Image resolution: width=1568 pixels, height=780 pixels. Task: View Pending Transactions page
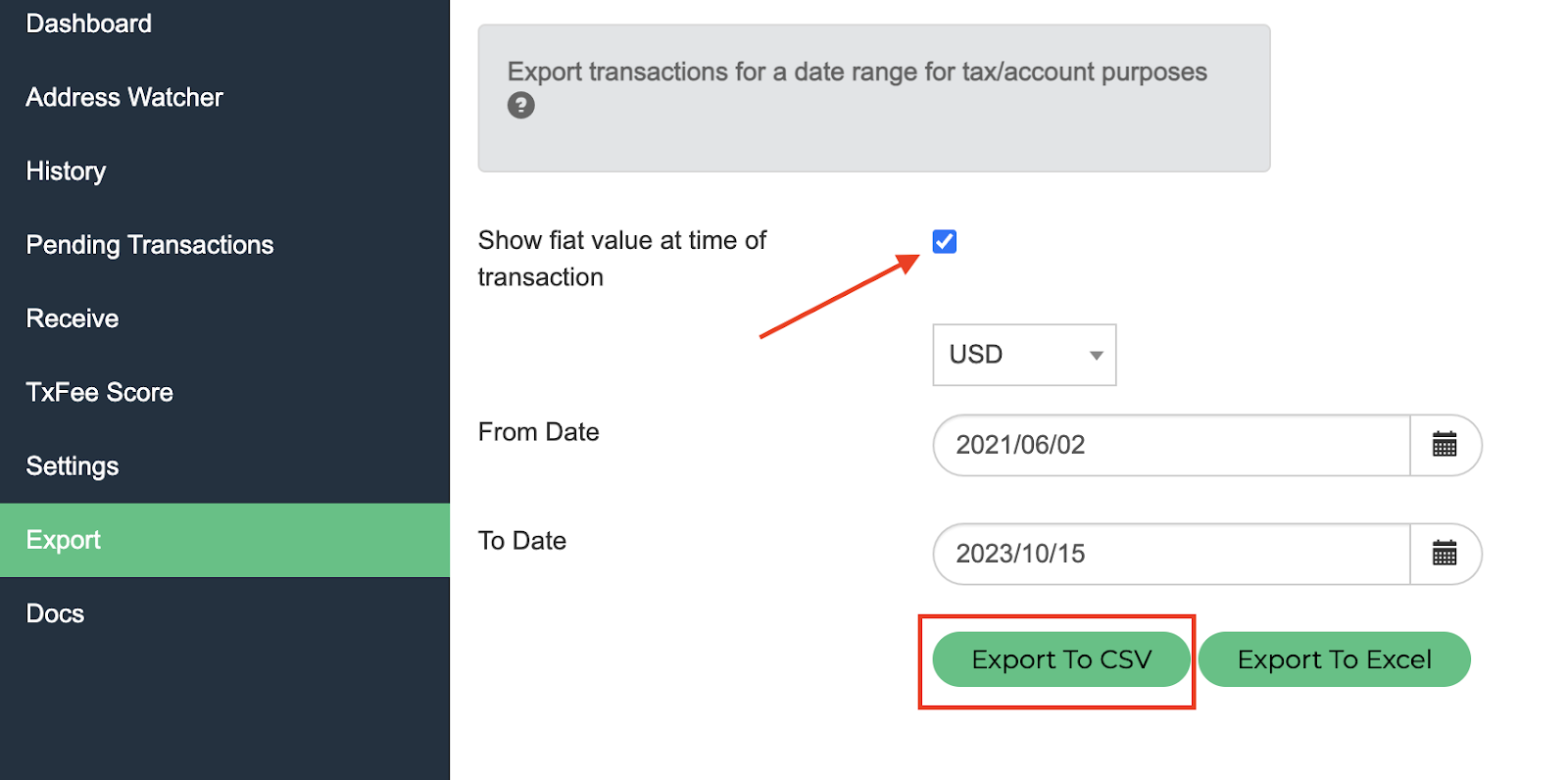150,245
